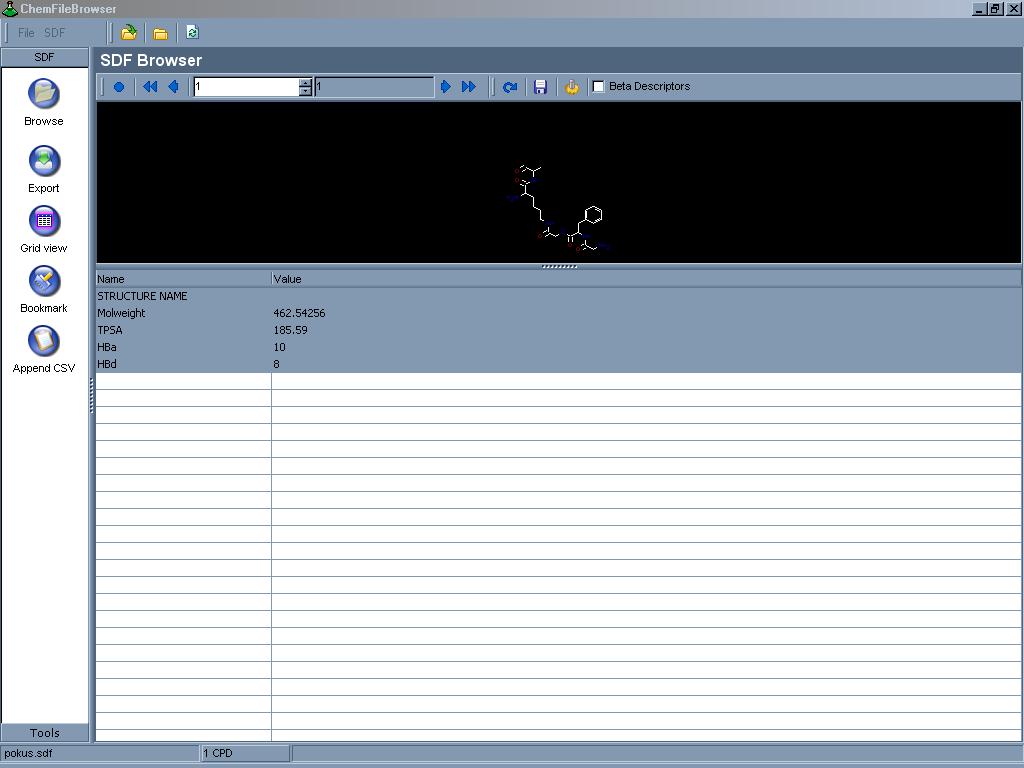Click the Export sidebar icon

(44, 161)
